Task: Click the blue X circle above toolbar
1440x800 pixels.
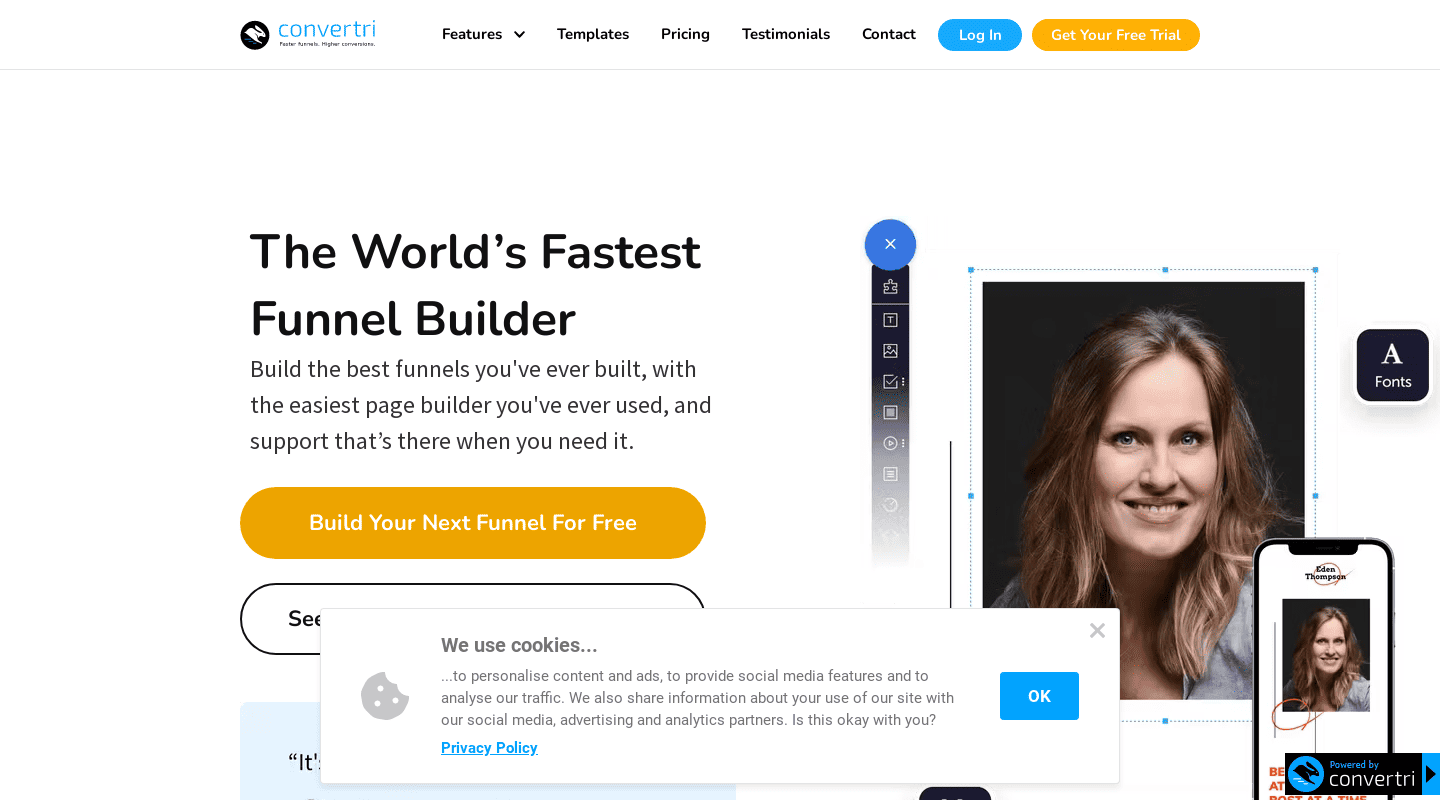Action: click(x=890, y=244)
